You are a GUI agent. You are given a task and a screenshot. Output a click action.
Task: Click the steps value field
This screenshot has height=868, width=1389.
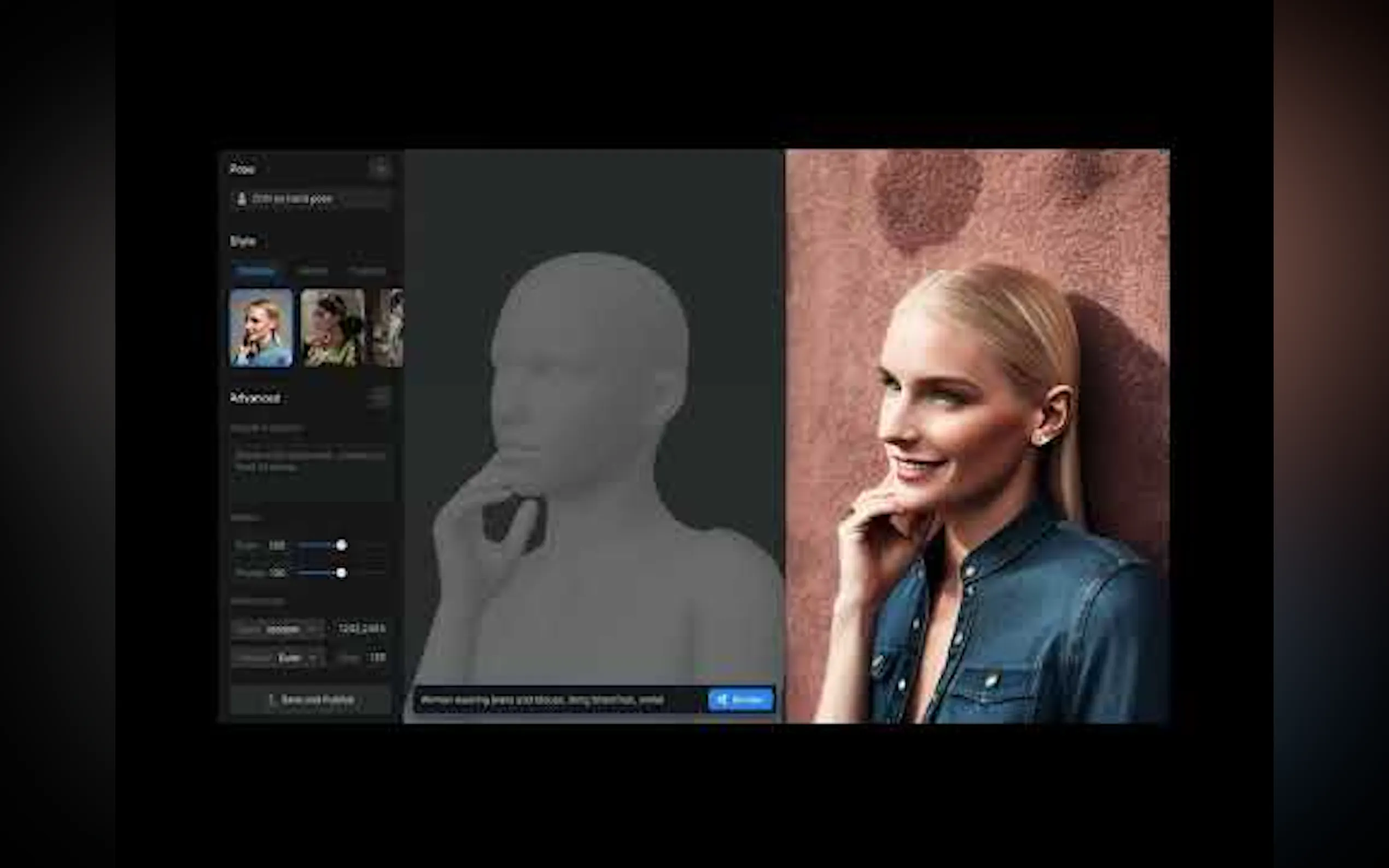tap(376, 658)
